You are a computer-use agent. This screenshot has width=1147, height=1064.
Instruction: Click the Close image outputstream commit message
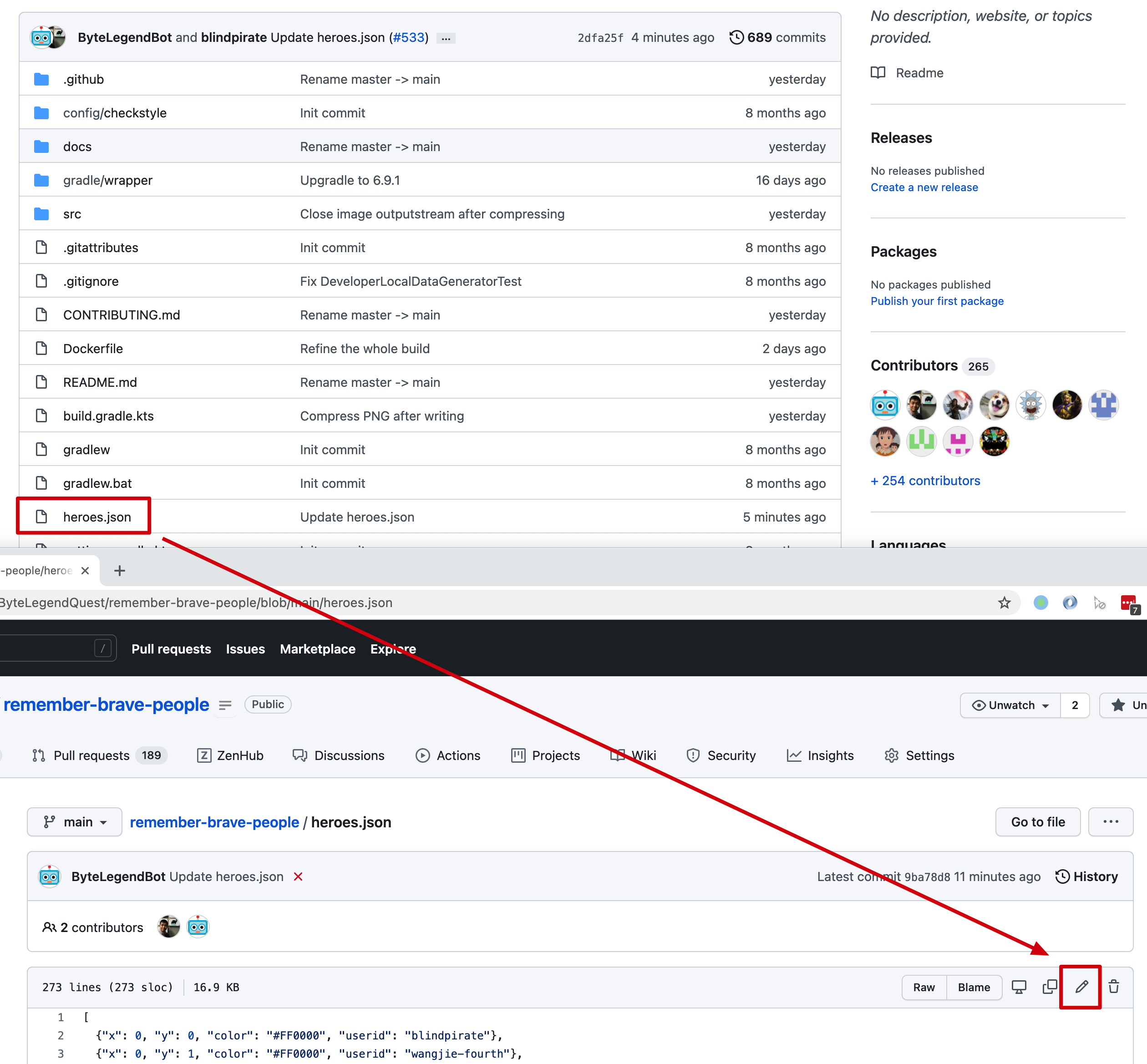[432, 213]
